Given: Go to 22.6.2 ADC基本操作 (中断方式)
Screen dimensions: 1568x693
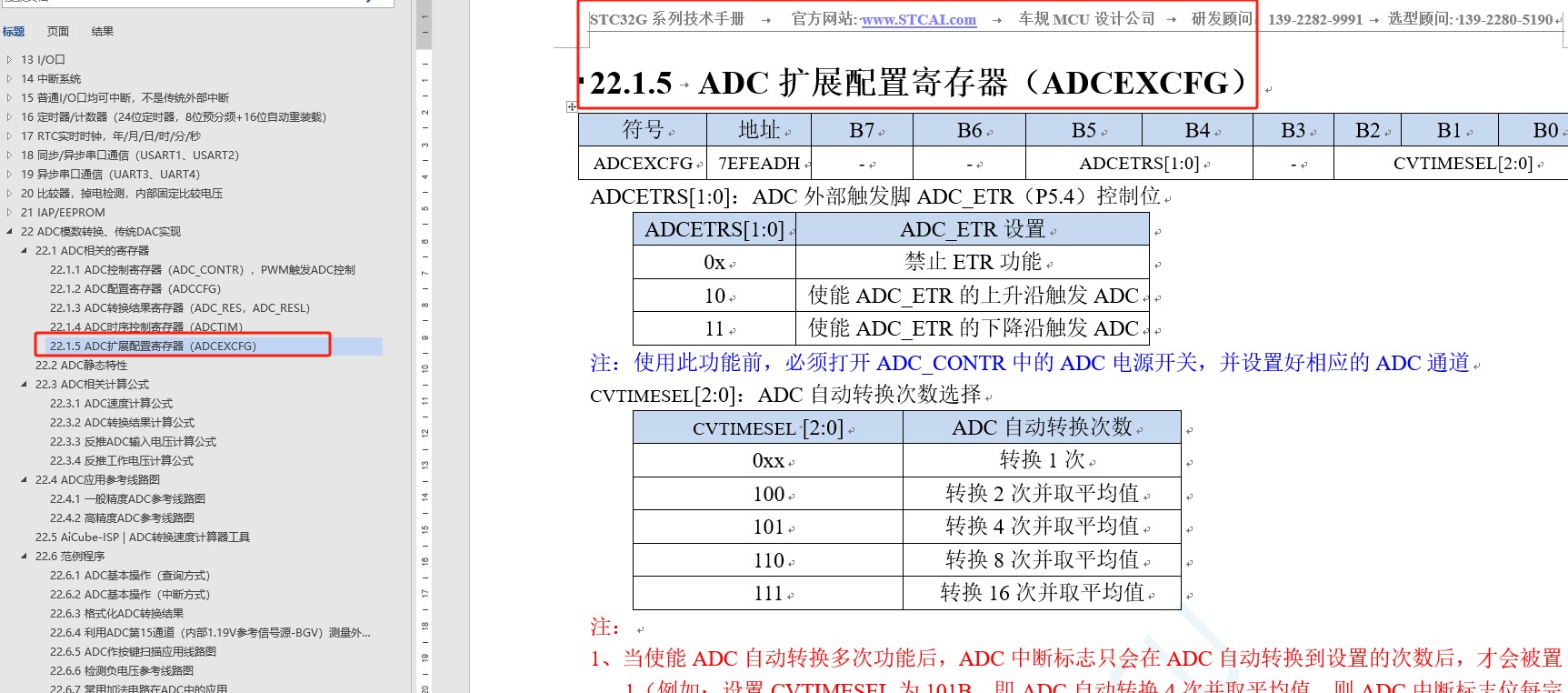Looking at the screenshot, I should click(130, 595).
